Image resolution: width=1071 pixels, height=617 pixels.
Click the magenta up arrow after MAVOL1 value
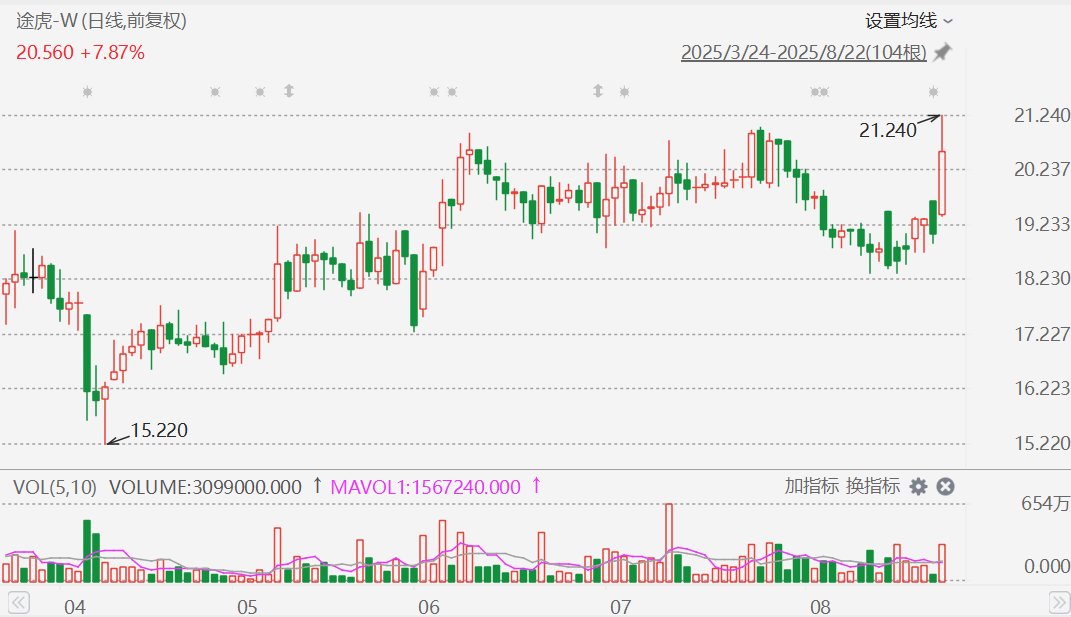[536, 486]
